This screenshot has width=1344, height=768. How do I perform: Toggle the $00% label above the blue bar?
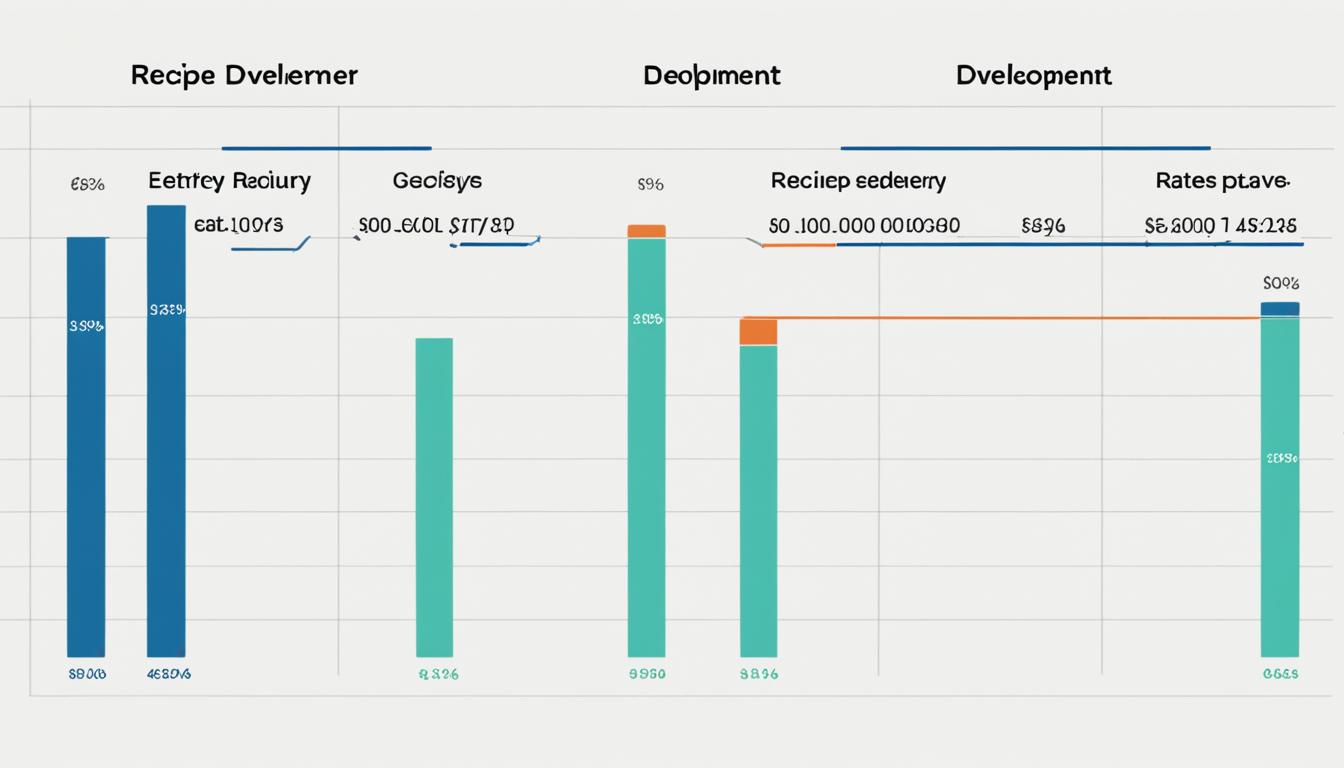click(x=1282, y=283)
